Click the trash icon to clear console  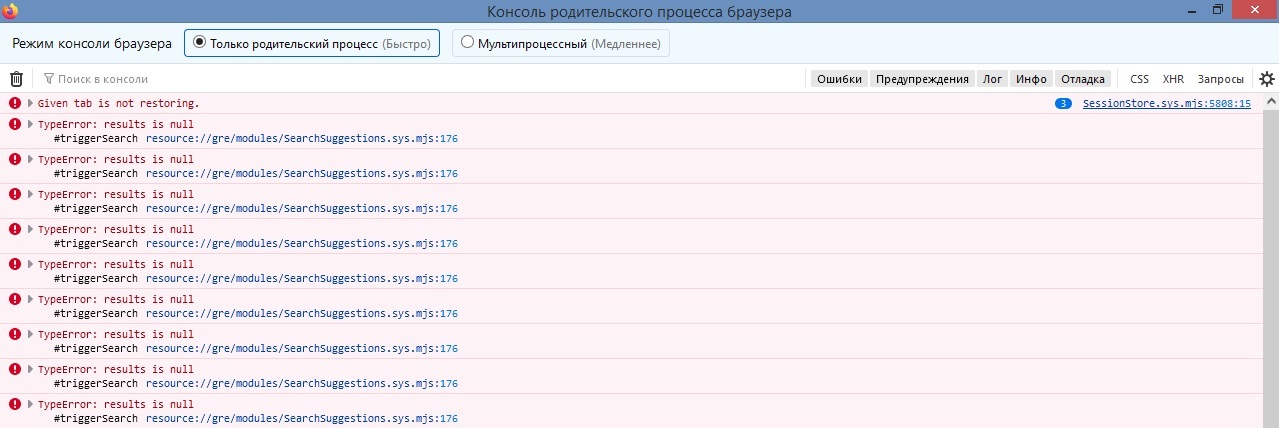point(16,79)
